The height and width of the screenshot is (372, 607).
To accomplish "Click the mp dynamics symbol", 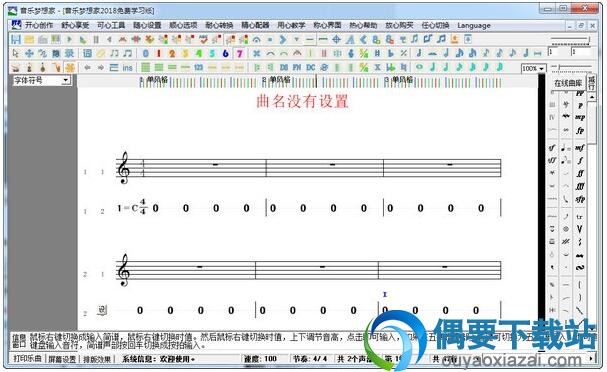I will [580, 117].
